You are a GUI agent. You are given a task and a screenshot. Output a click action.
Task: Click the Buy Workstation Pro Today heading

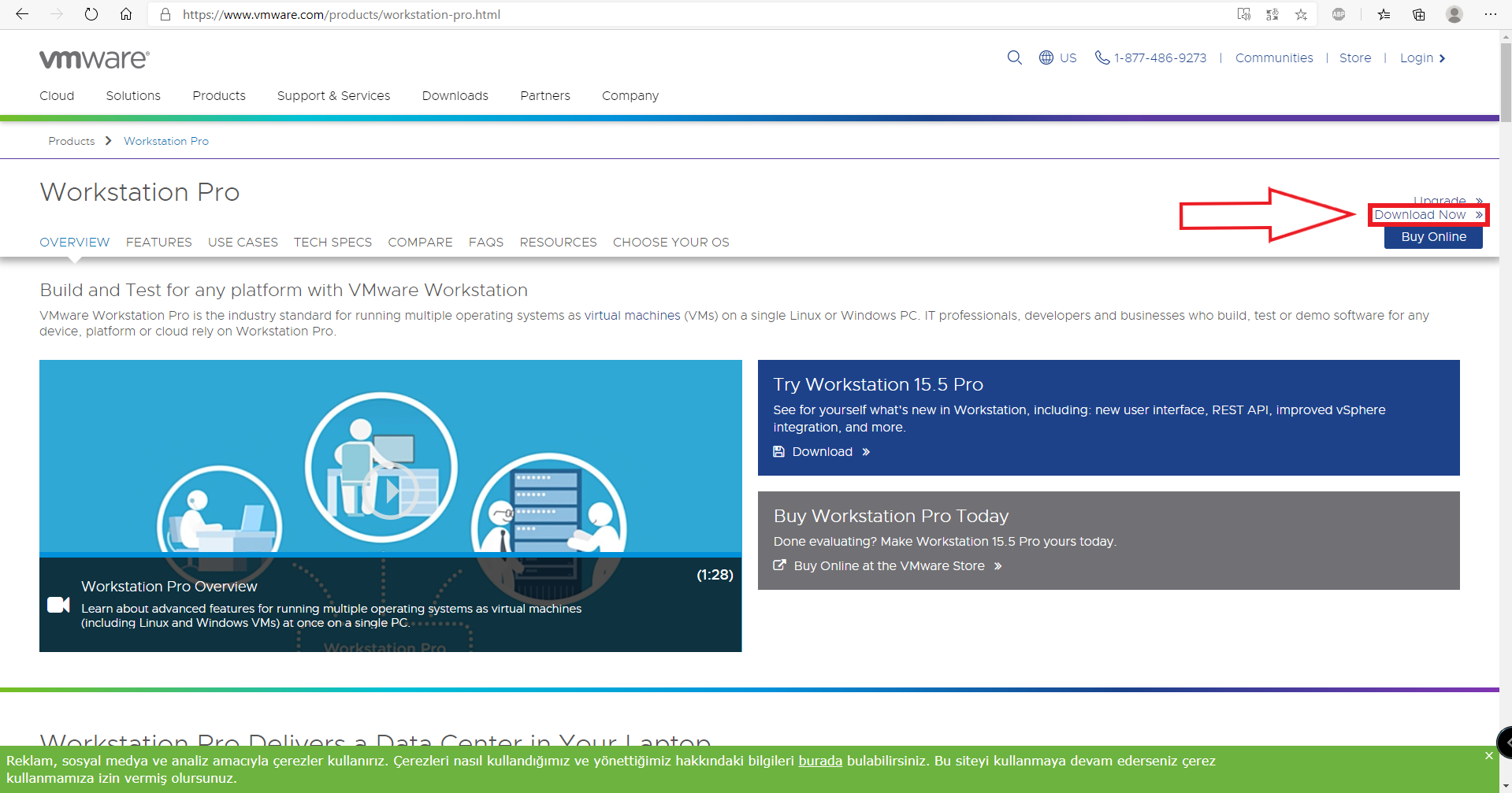pyautogui.click(x=891, y=516)
